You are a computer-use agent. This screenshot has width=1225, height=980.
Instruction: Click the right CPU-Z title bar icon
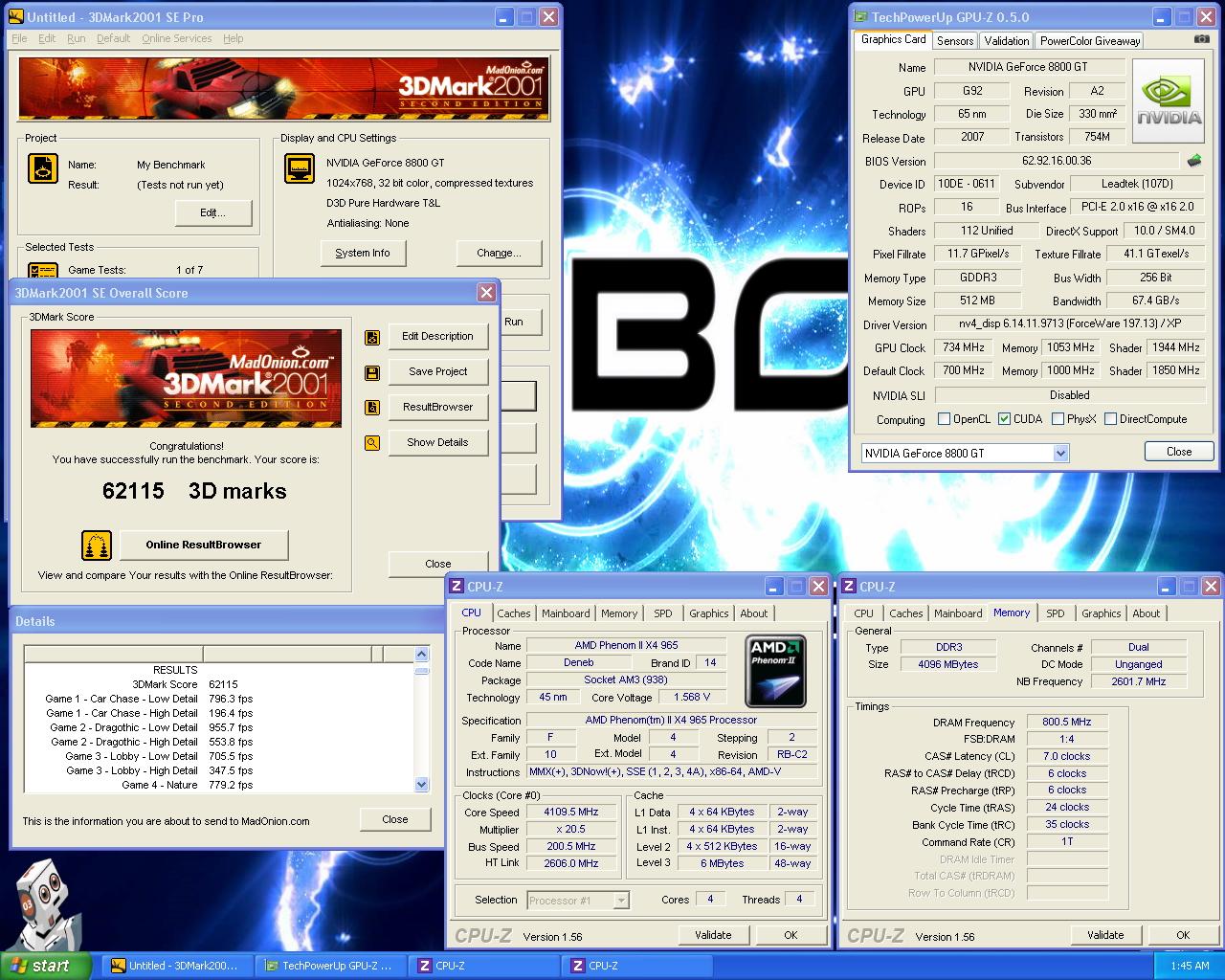point(849,586)
